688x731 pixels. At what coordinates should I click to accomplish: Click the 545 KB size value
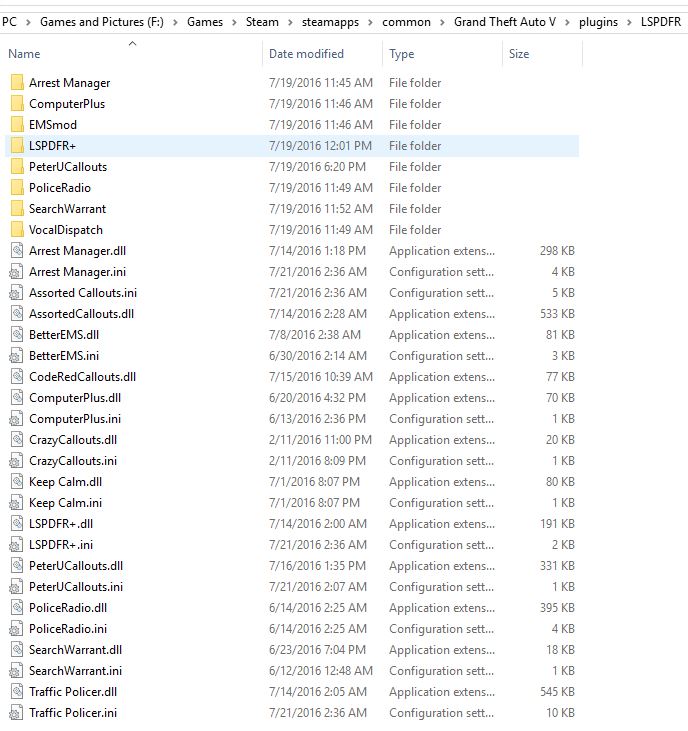[557, 691]
